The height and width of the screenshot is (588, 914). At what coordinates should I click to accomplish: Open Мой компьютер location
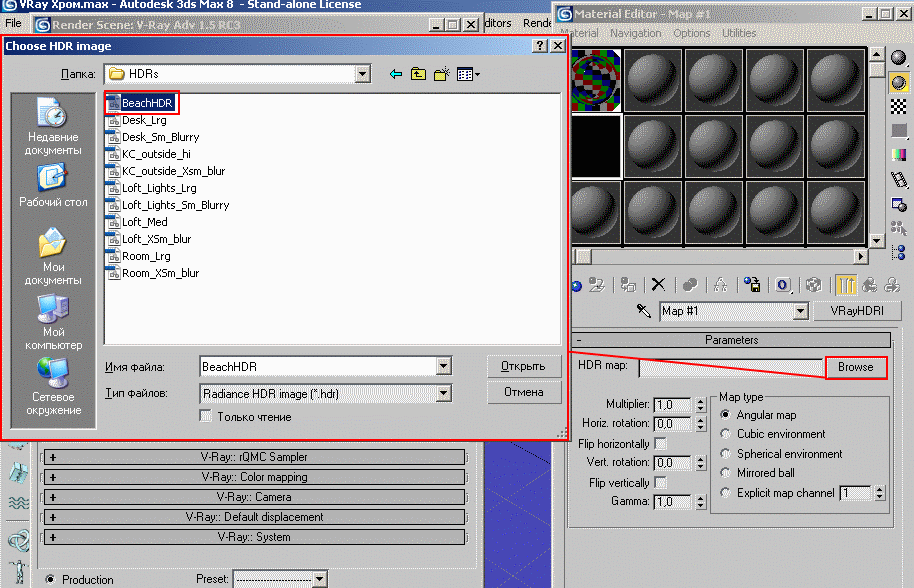coord(53,322)
